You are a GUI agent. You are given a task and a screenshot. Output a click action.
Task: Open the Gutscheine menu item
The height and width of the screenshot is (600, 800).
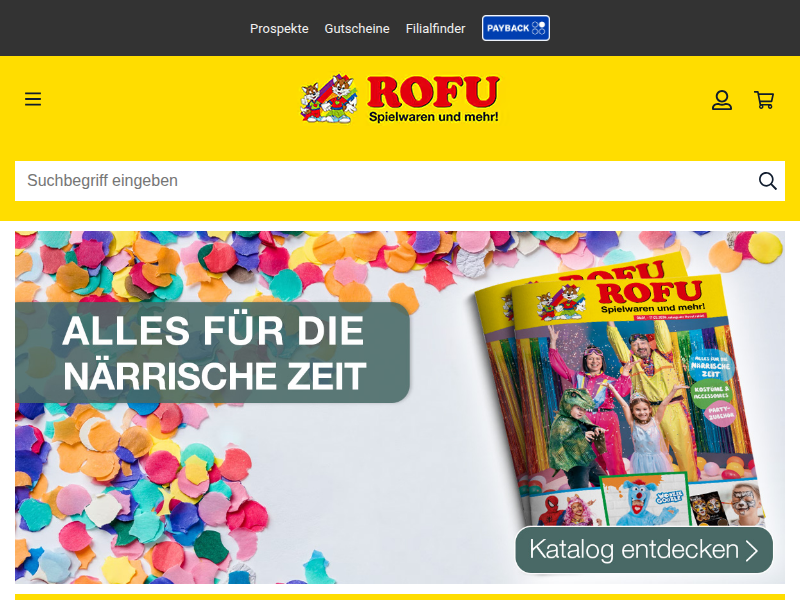357,29
